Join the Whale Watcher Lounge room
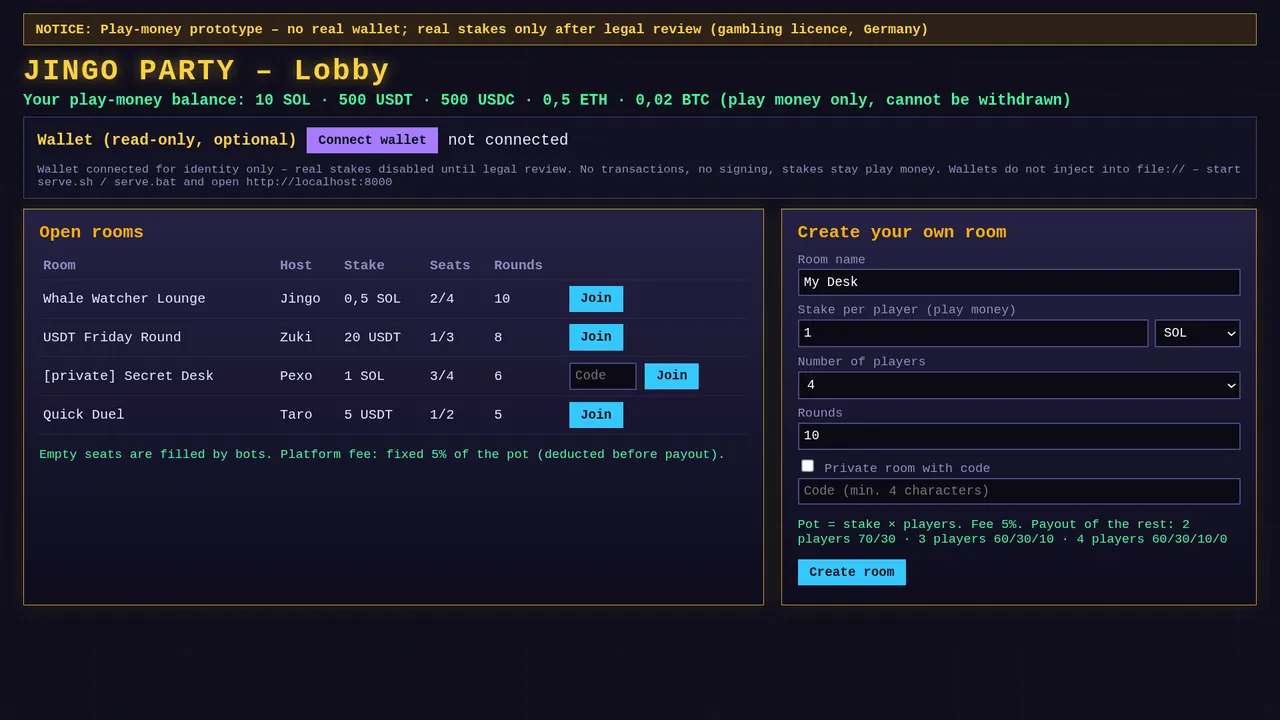Viewport: 1280px width, 720px height. [596, 298]
